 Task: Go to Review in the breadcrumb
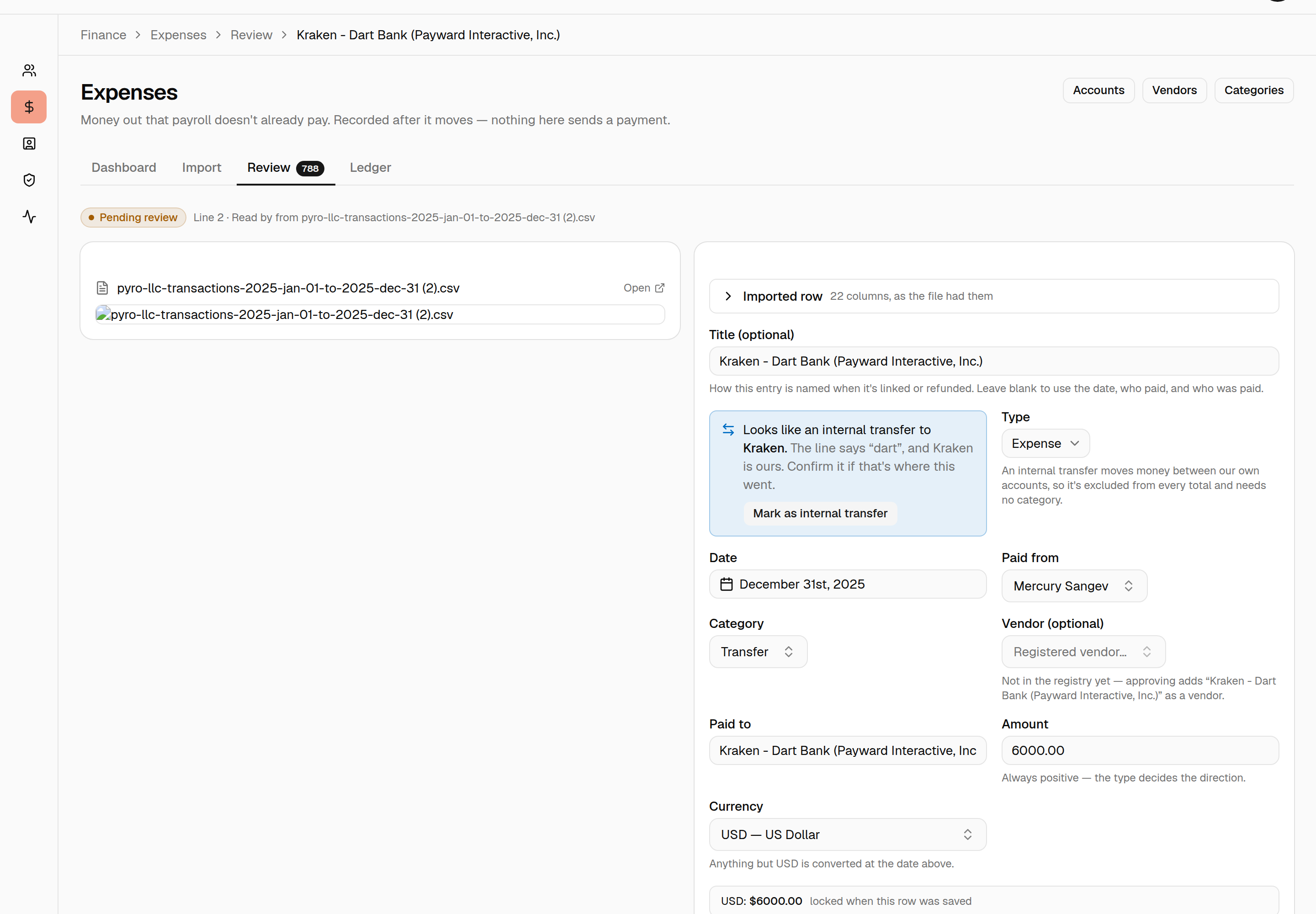[251, 35]
